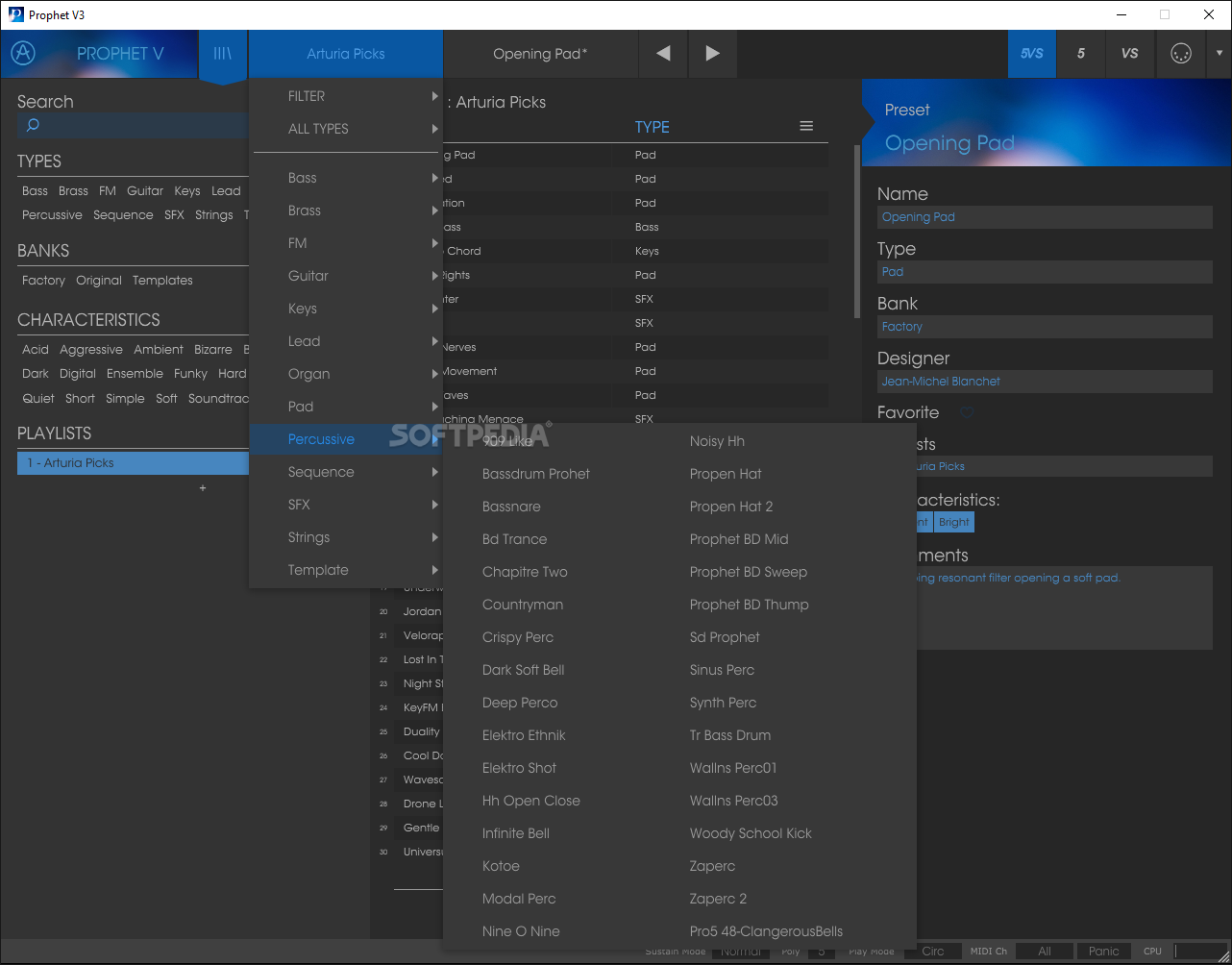The width and height of the screenshot is (1232, 965).
Task: Expand the Guitar submenu
Action: pos(346,276)
